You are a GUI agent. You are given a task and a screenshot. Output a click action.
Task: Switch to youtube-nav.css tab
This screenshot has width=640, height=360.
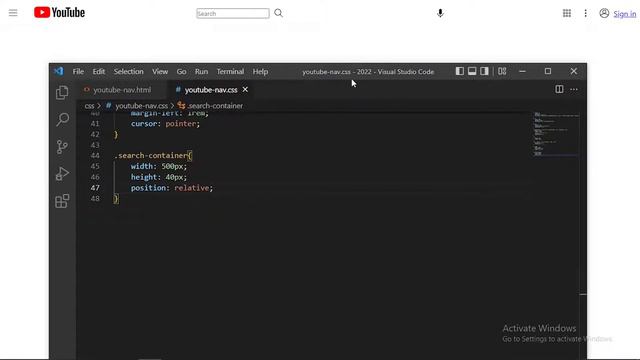pos(211,90)
